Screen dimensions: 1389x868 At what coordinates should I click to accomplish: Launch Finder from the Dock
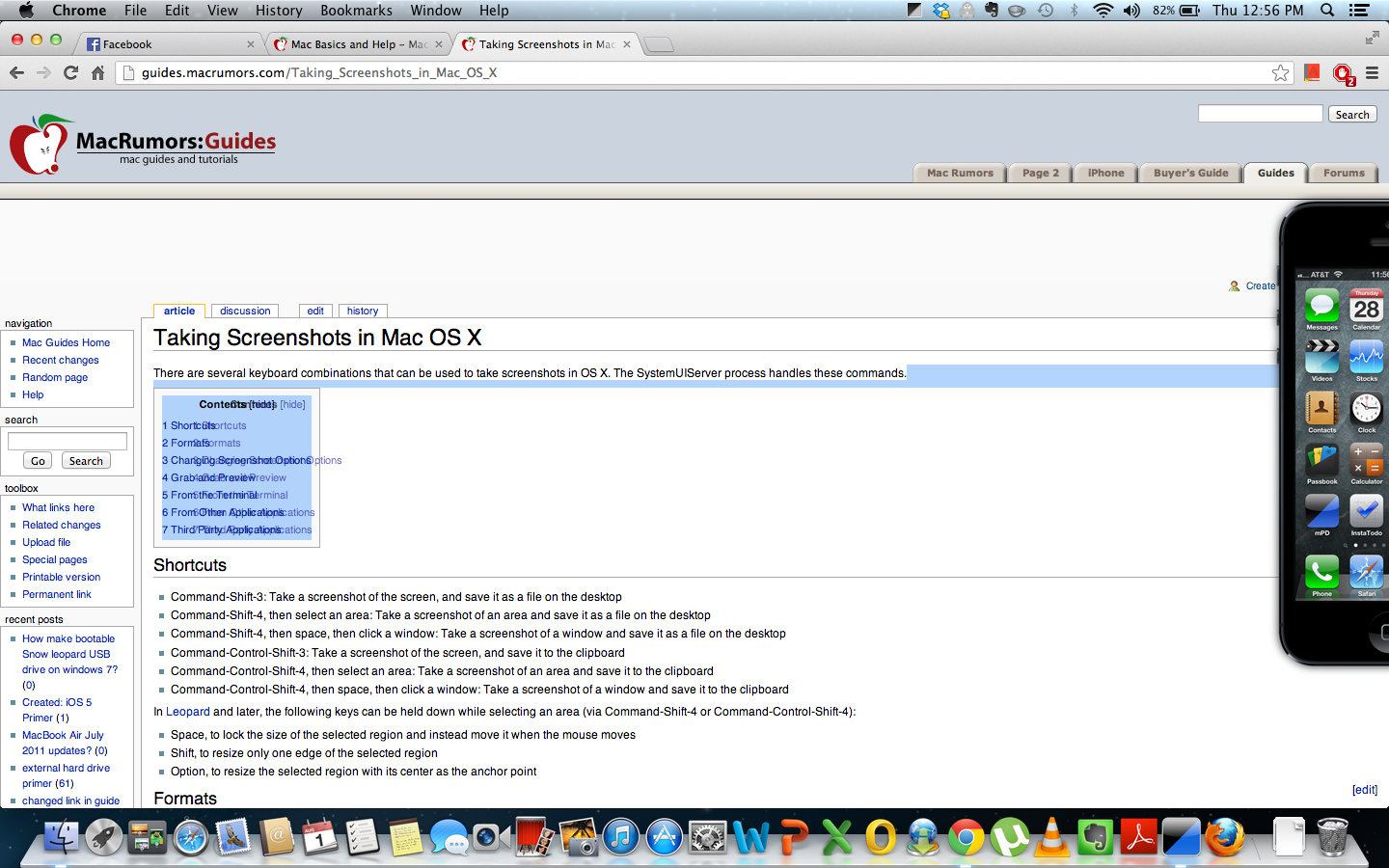pyautogui.click(x=61, y=836)
